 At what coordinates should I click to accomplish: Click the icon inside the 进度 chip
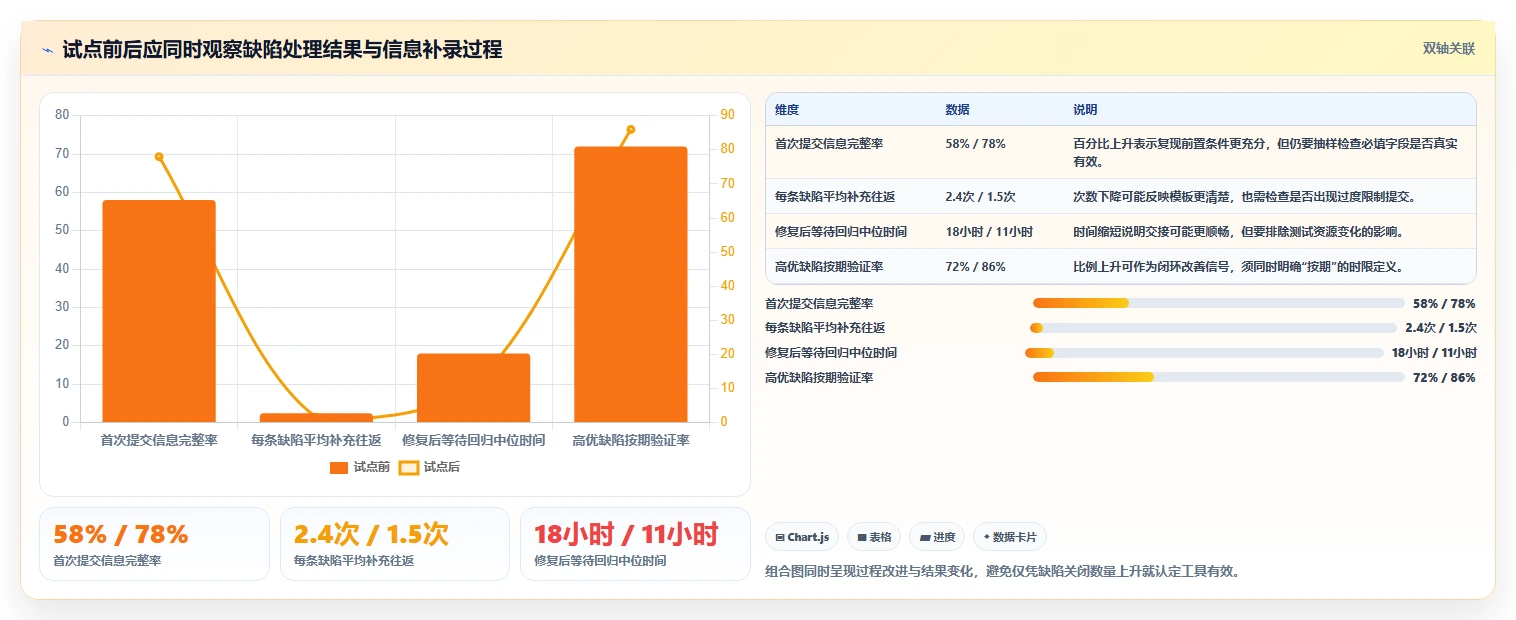[x=925, y=538]
